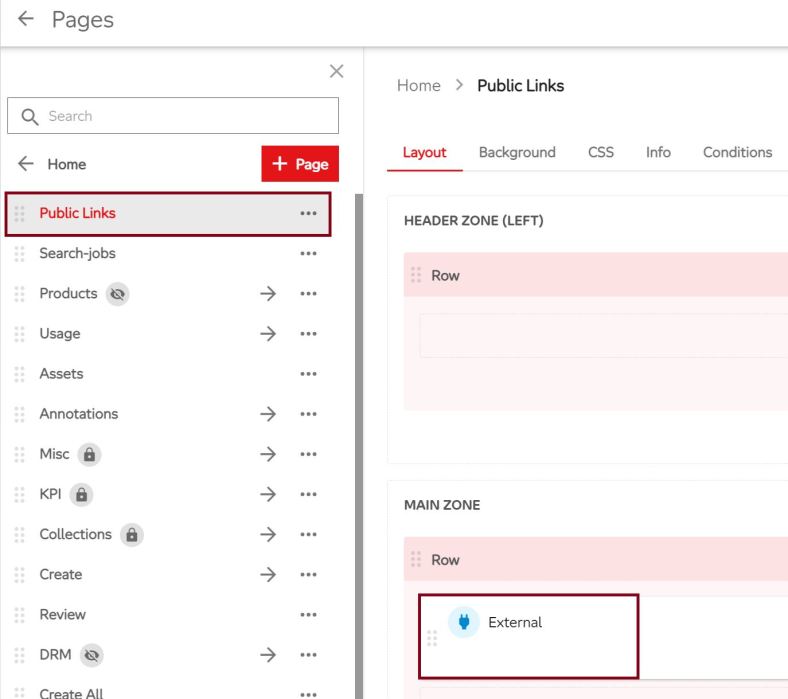Toggle the hidden eye icon on DRM
788x699 pixels.
(x=92, y=655)
